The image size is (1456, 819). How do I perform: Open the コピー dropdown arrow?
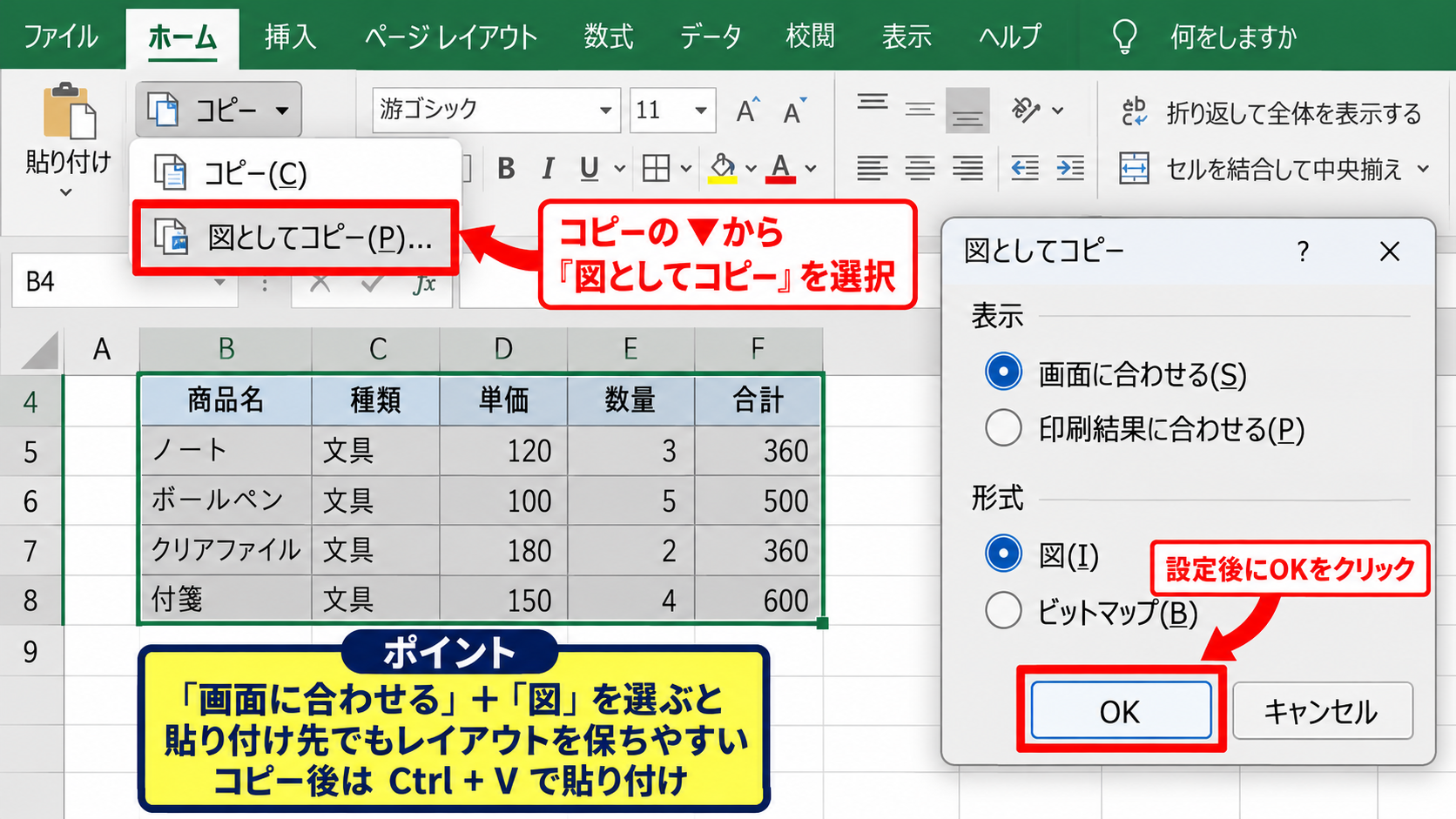[282, 111]
